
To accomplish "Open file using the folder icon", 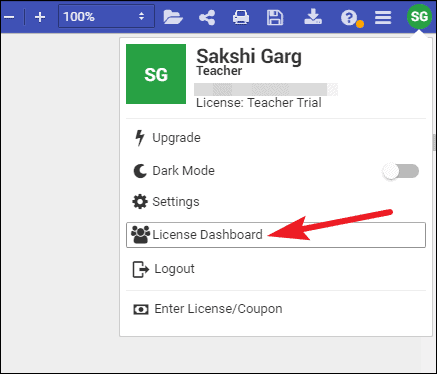I will tap(173, 17).
